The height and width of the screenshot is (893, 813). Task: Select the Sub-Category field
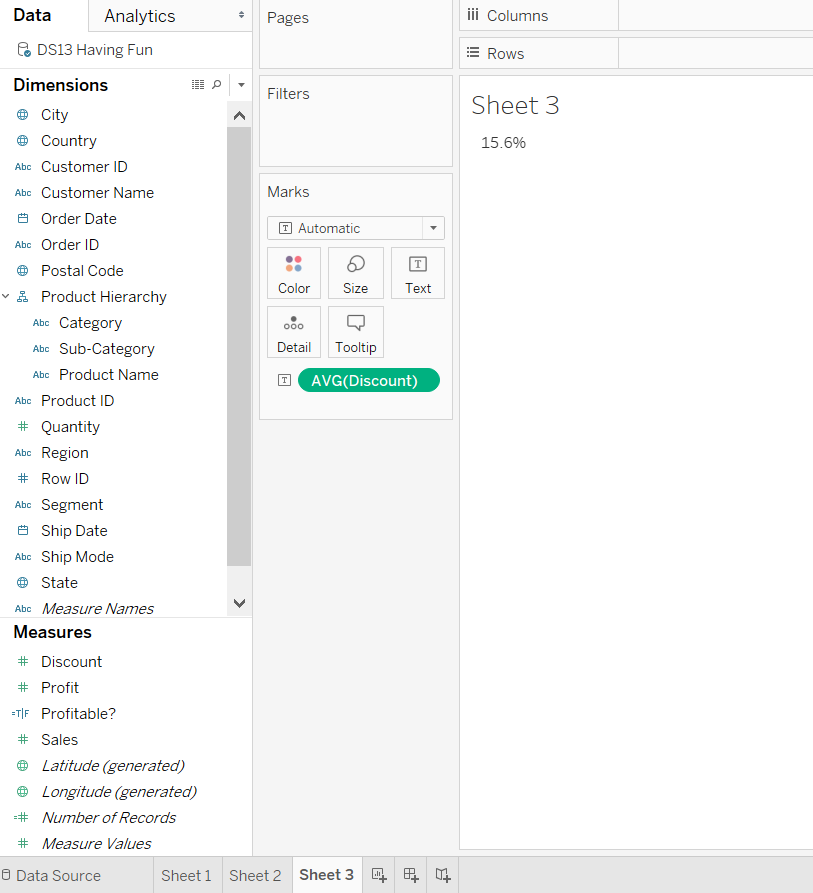(107, 349)
